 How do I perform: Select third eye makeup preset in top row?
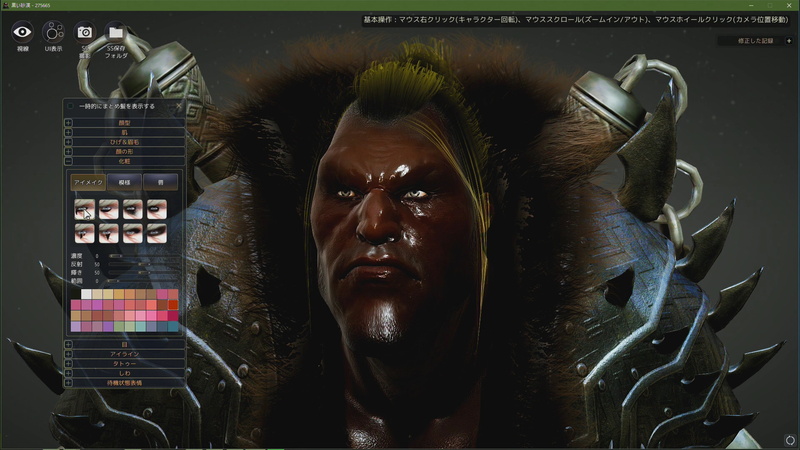133,209
